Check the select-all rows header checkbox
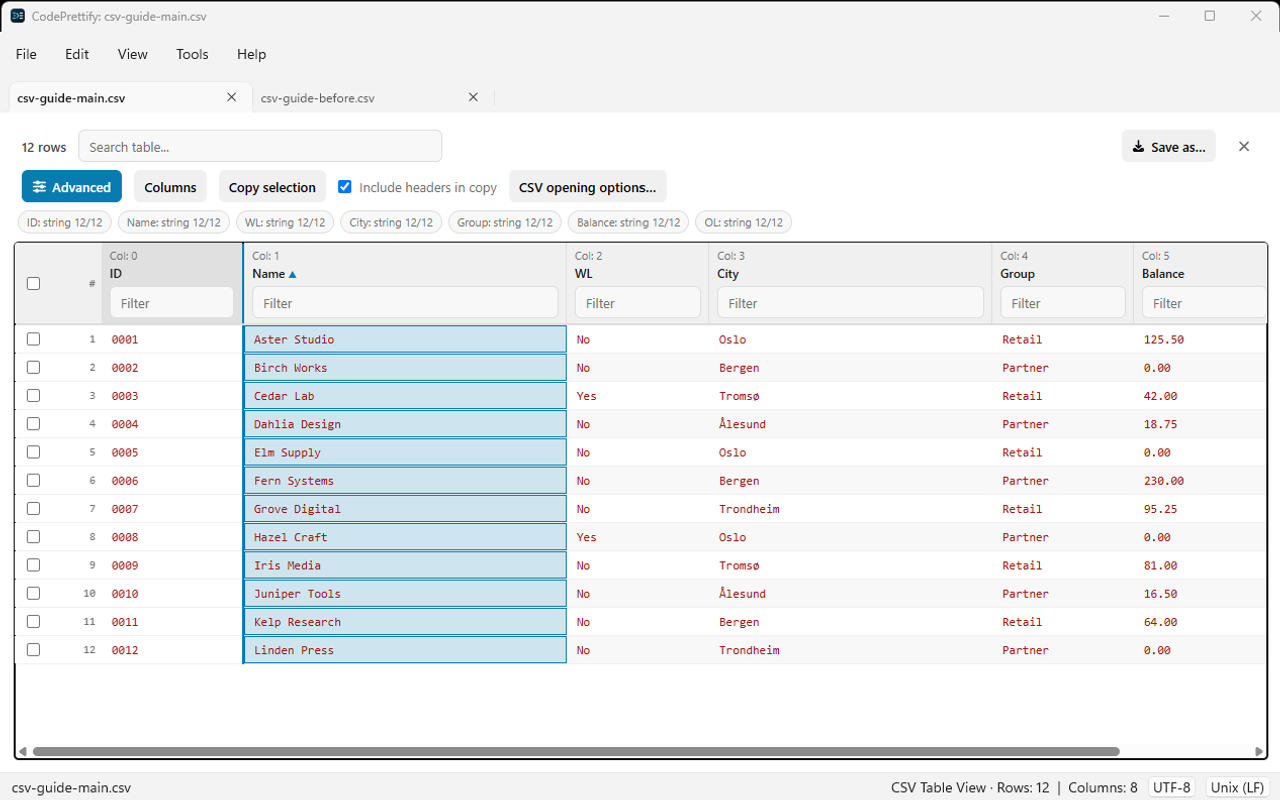Viewport: 1280px width, 800px height. (33, 283)
